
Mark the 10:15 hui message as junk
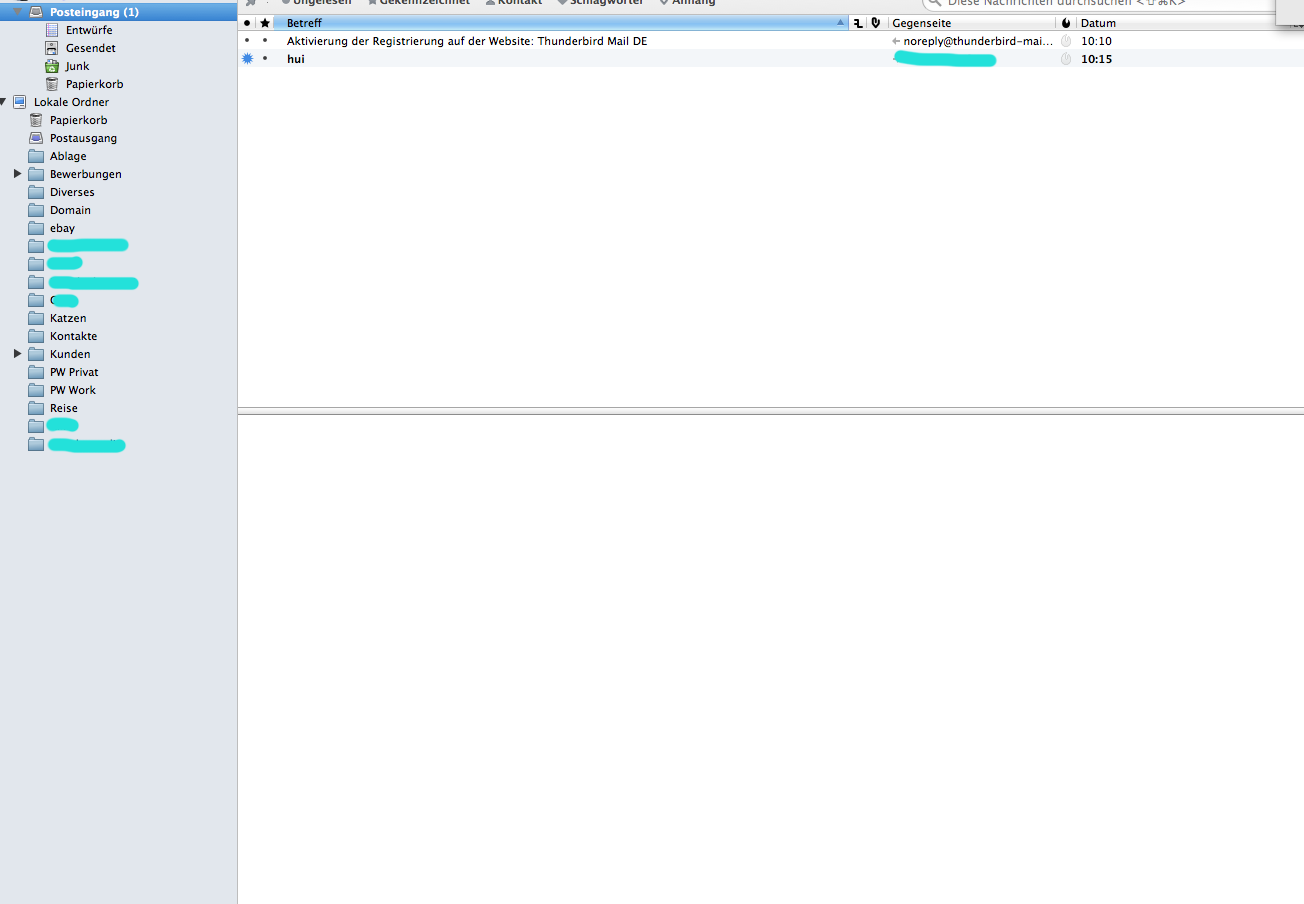[x=1066, y=59]
